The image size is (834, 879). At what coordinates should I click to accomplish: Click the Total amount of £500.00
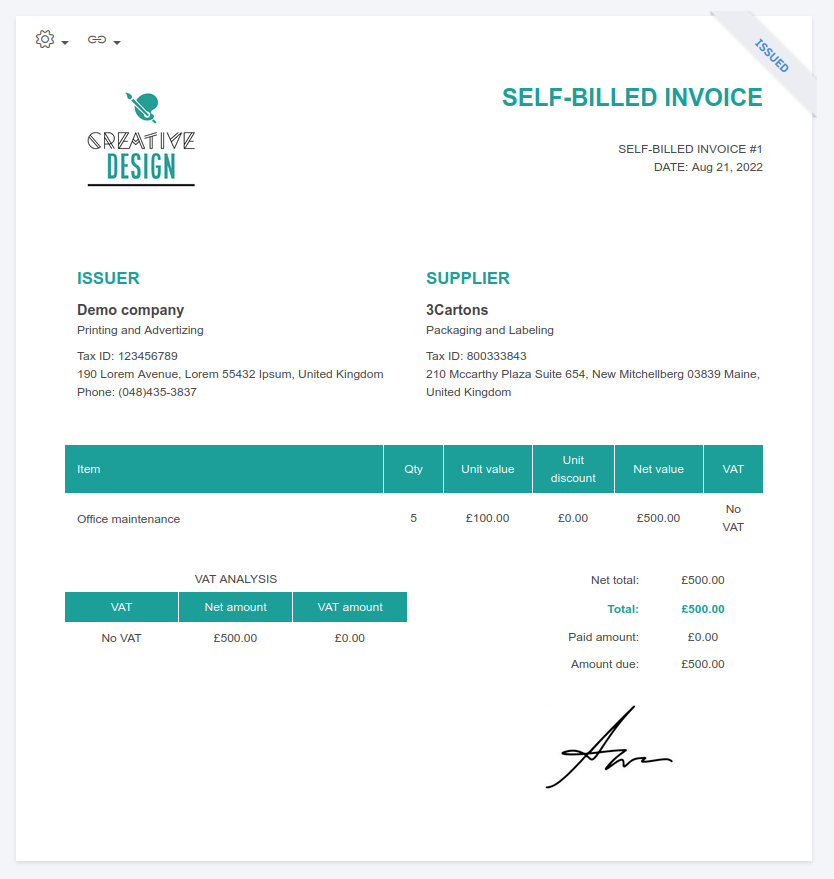(702, 609)
